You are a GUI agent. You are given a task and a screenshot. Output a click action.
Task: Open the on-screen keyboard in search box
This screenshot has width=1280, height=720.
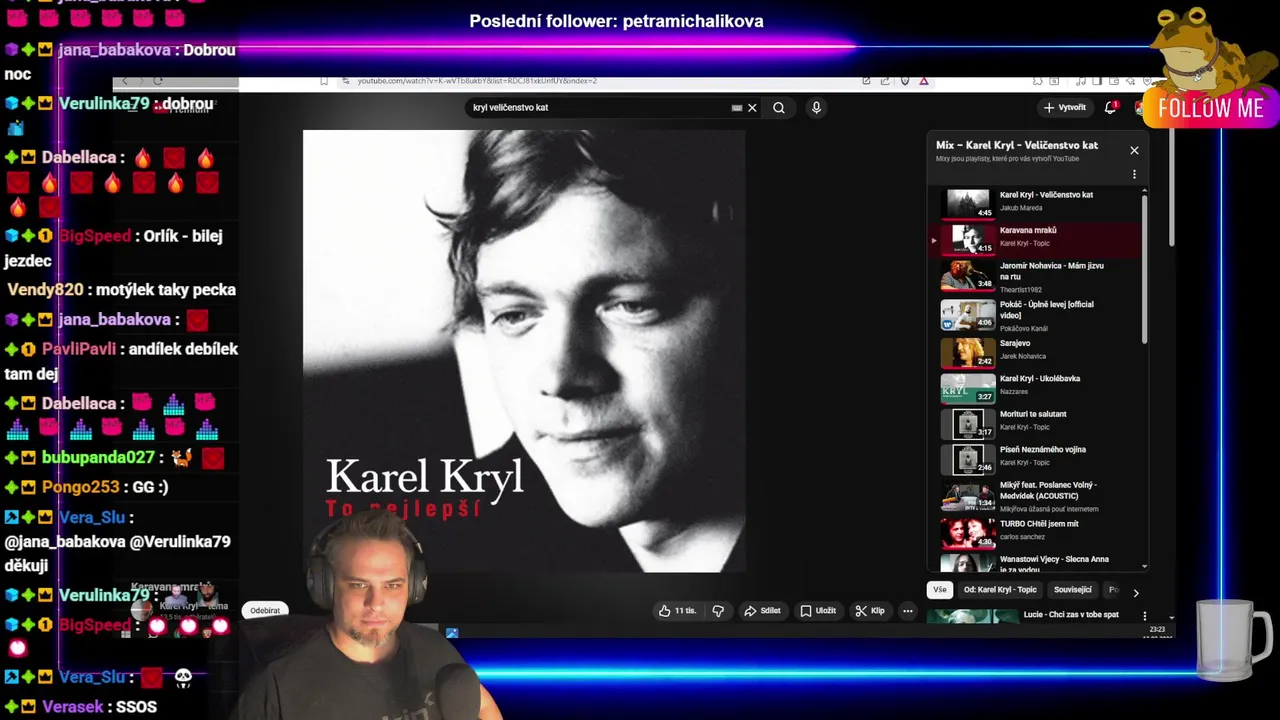(737, 108)
